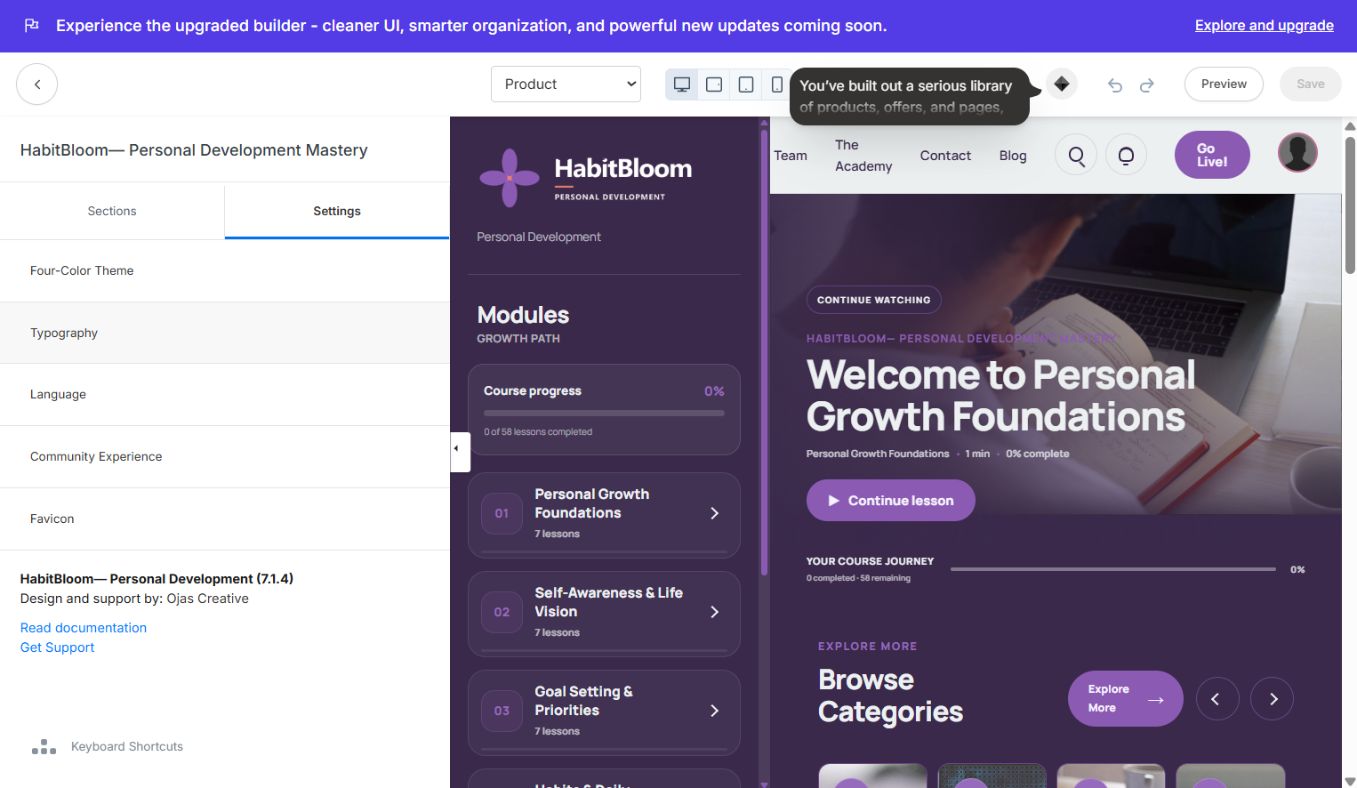Click 0 of 58 lessons completed text
Image resolution: width=1357 pixels, height=788 pixels.
538,432
